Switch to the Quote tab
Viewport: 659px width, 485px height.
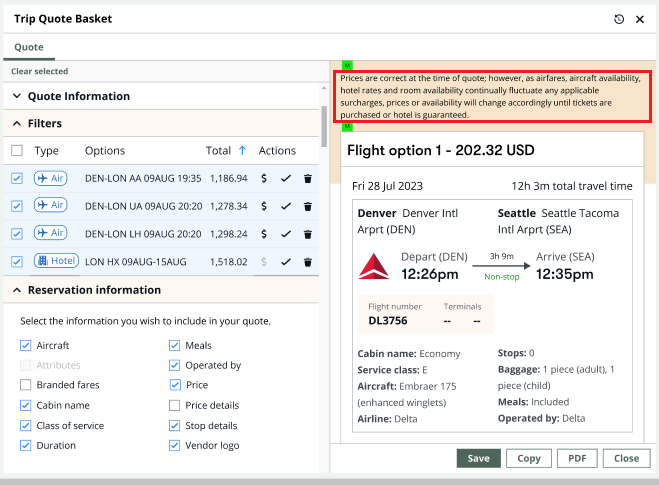(x=28, y=47)
